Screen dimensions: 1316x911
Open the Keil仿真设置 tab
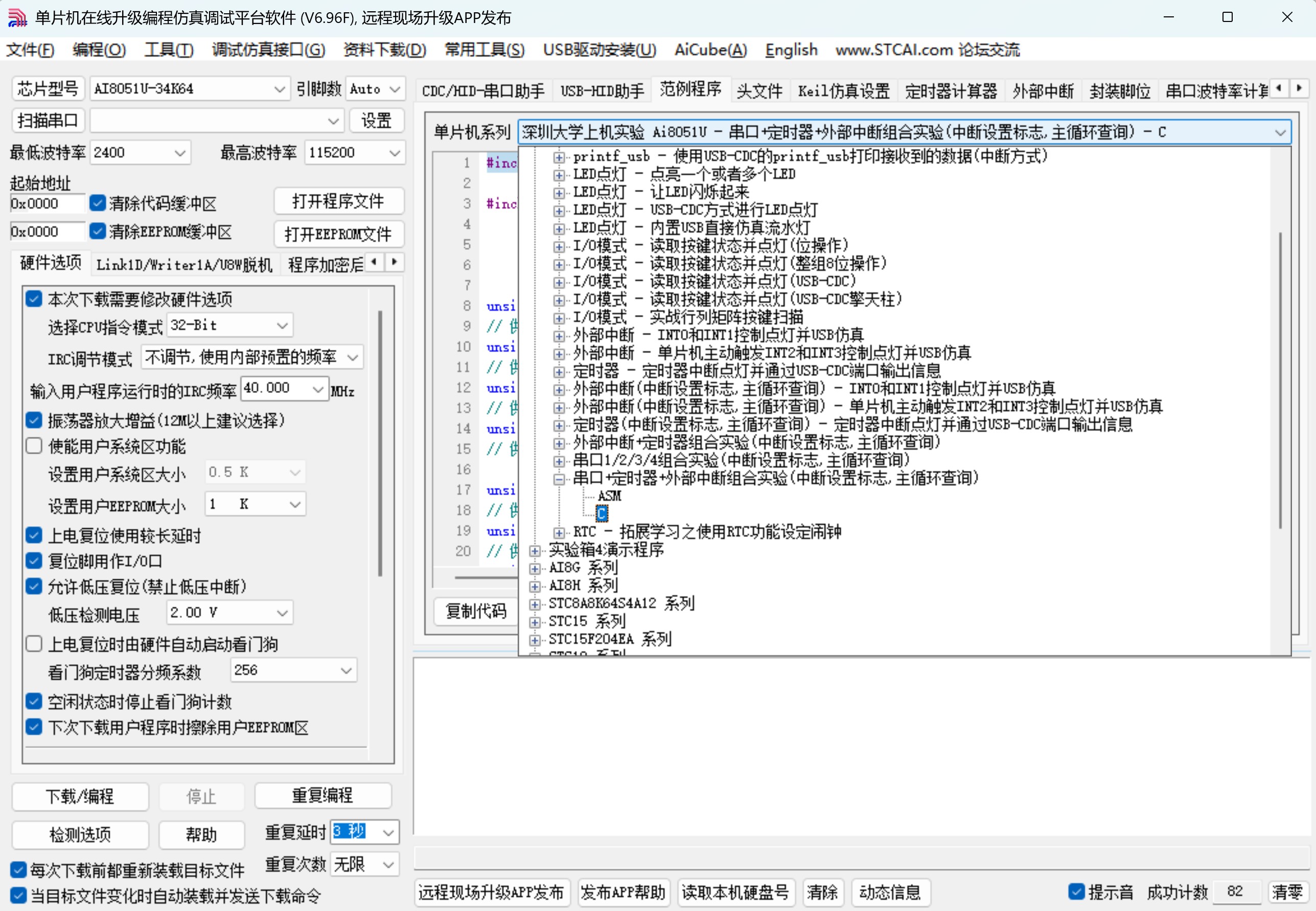coord(843,89)
